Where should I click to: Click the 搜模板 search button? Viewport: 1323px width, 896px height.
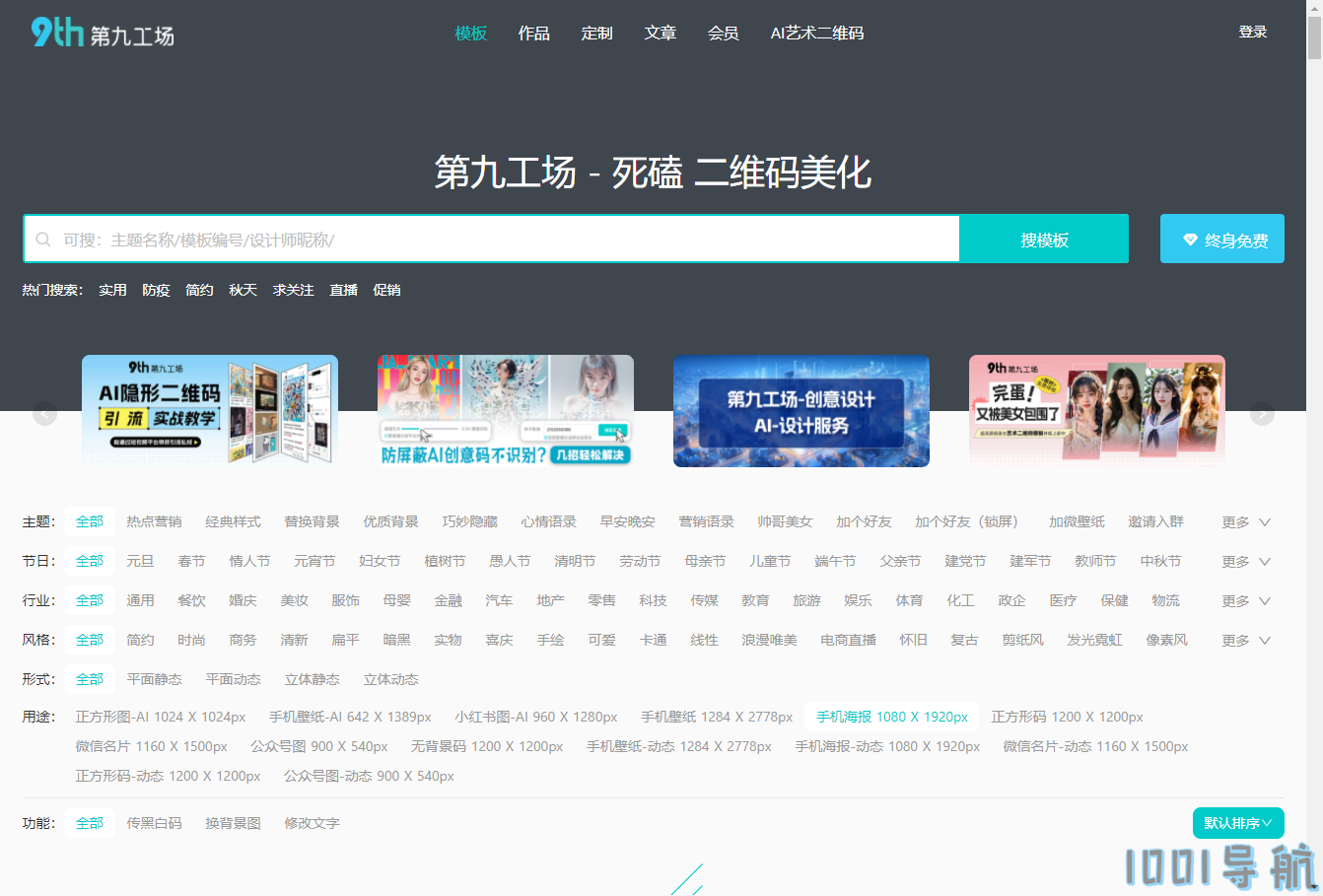click(x=1044, y=240)
